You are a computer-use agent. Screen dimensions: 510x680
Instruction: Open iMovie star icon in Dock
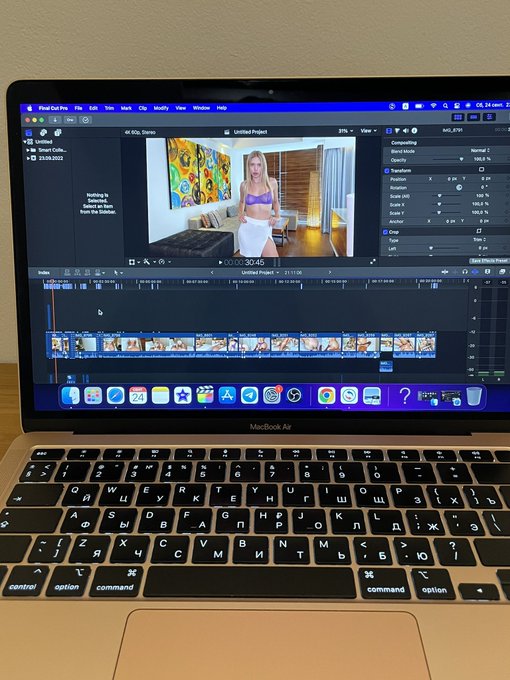tap(183, 396)
